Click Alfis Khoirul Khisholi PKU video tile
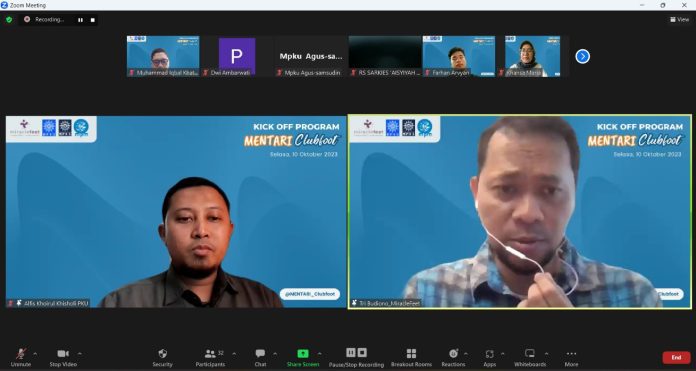Viewport: 696px width, 371px height. pos(176,212)
